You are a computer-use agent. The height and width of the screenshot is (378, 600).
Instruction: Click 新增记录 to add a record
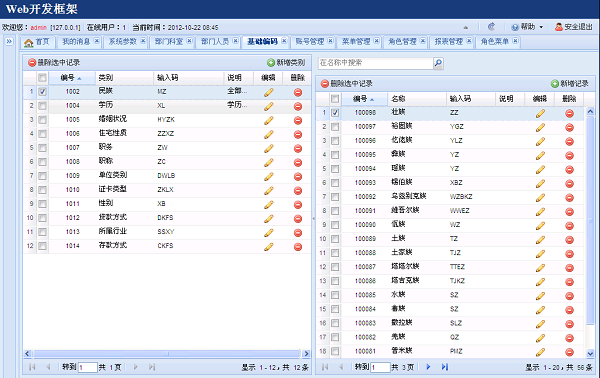click(570, 83)
